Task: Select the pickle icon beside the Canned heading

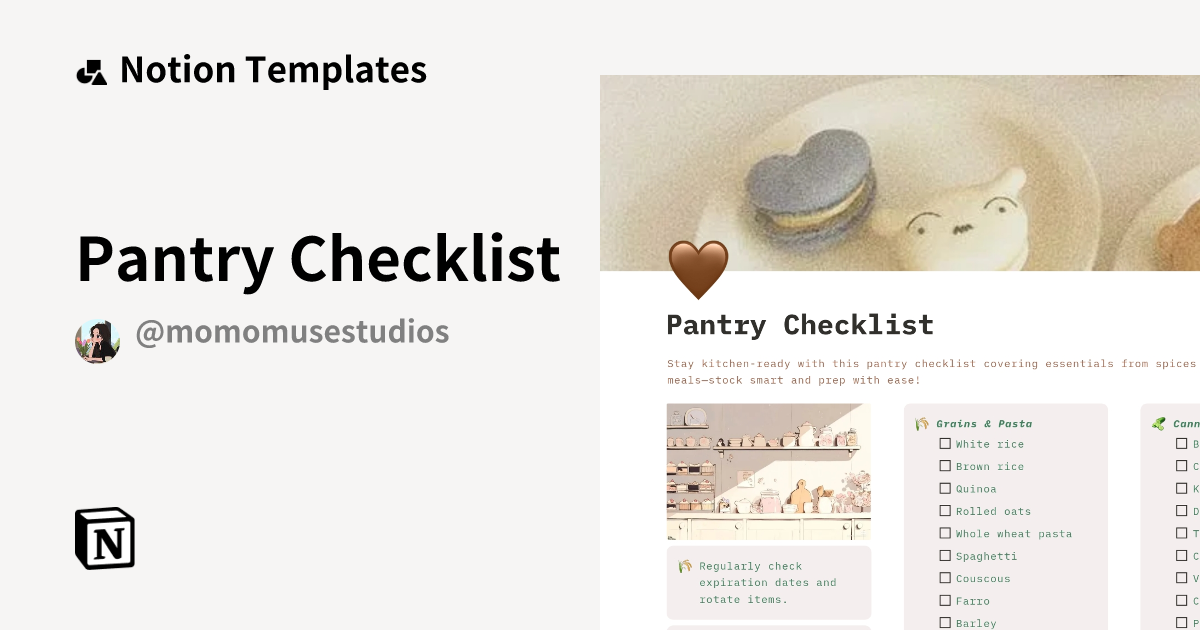Action: pyautogui.click(x=1156, y=423)
